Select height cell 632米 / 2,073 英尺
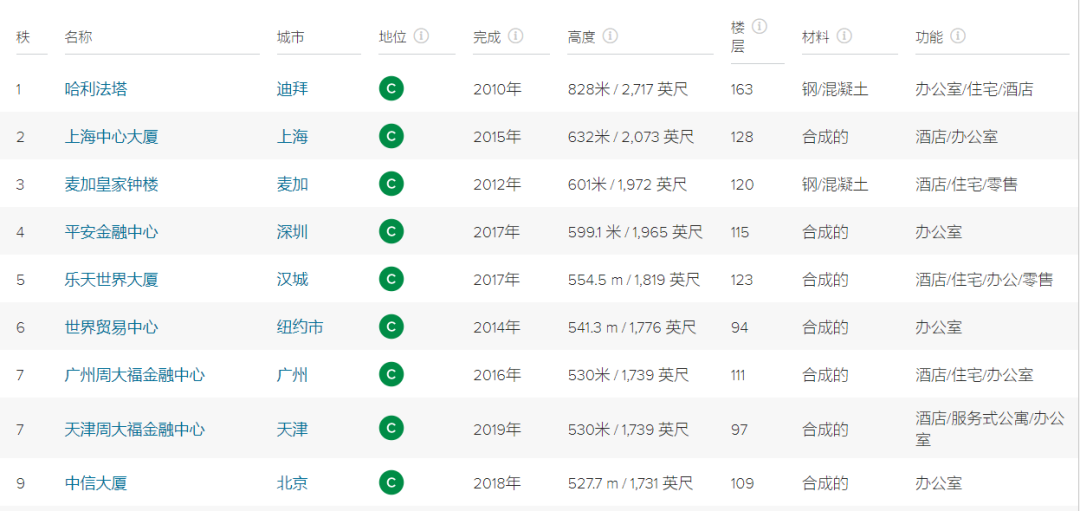Viewport: 1080px width, 511px height. point(631,136)
